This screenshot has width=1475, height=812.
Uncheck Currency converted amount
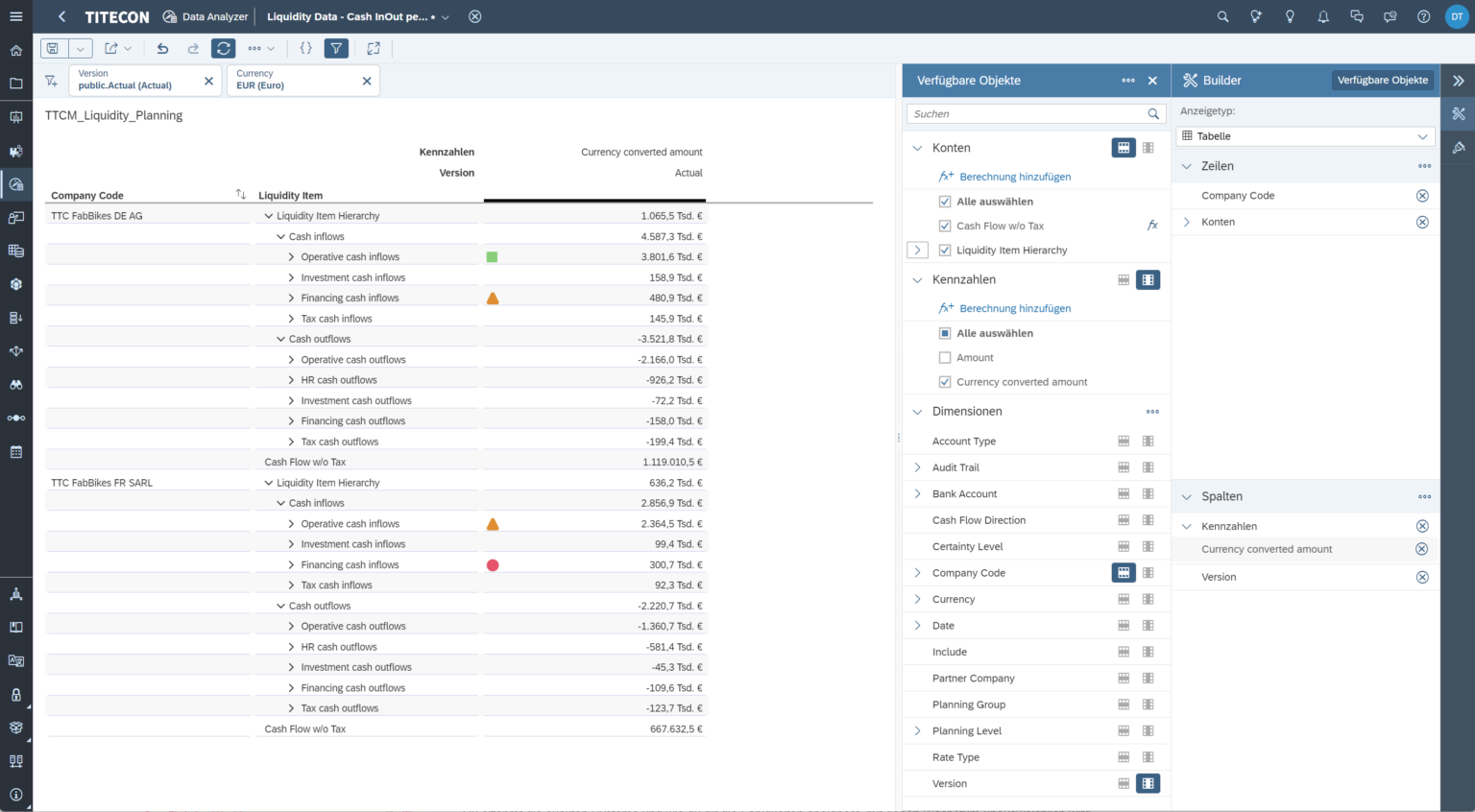click(946, 381)
